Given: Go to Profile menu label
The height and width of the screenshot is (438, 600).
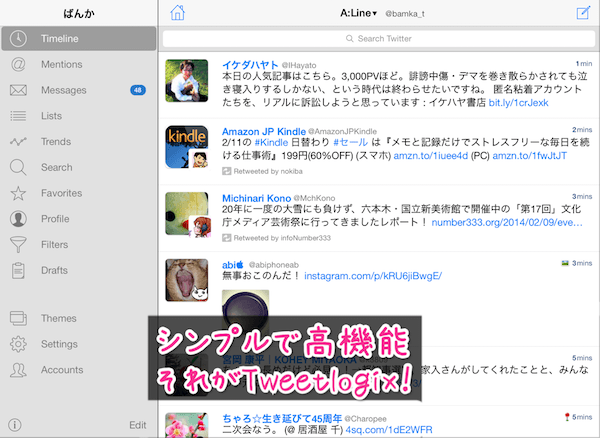Looking at the screenshot, I should pyautogui.click(x=55, y=219).
